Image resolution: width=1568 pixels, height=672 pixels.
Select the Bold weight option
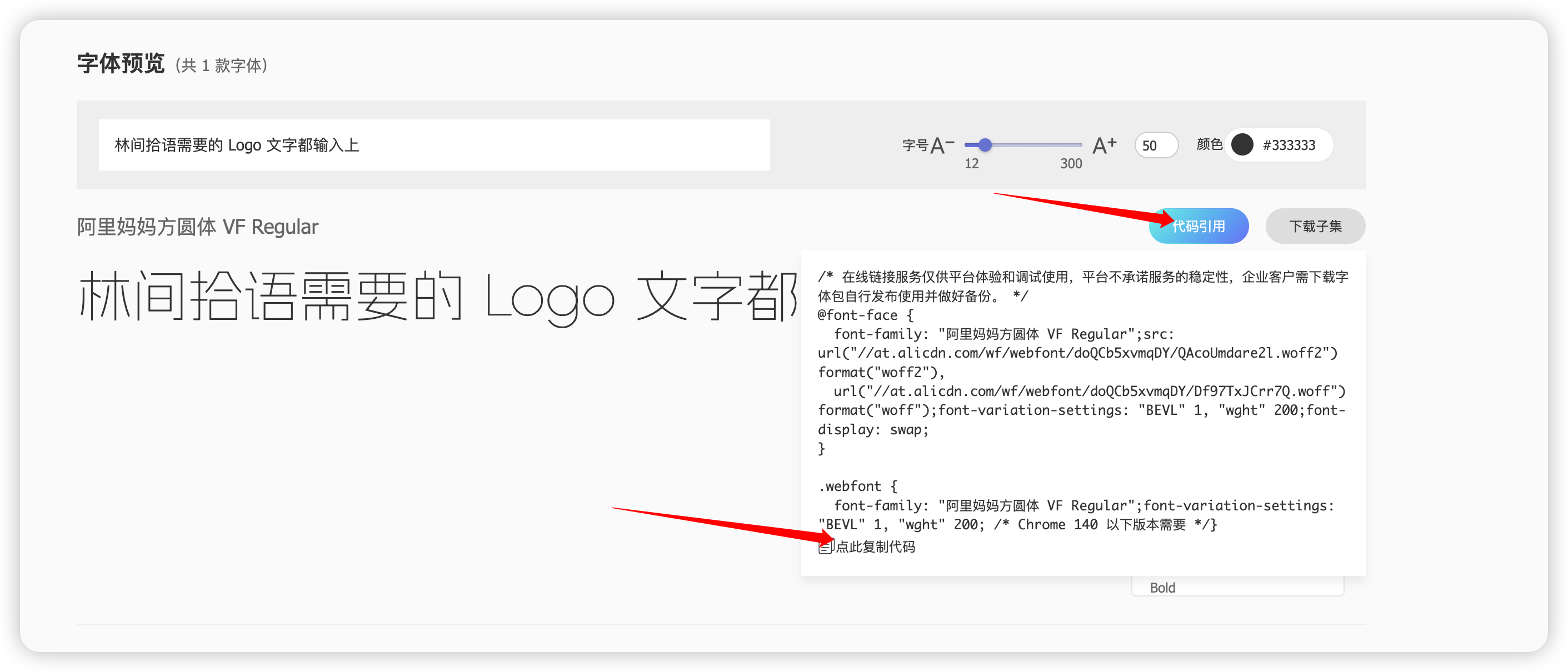(1162, 588)
